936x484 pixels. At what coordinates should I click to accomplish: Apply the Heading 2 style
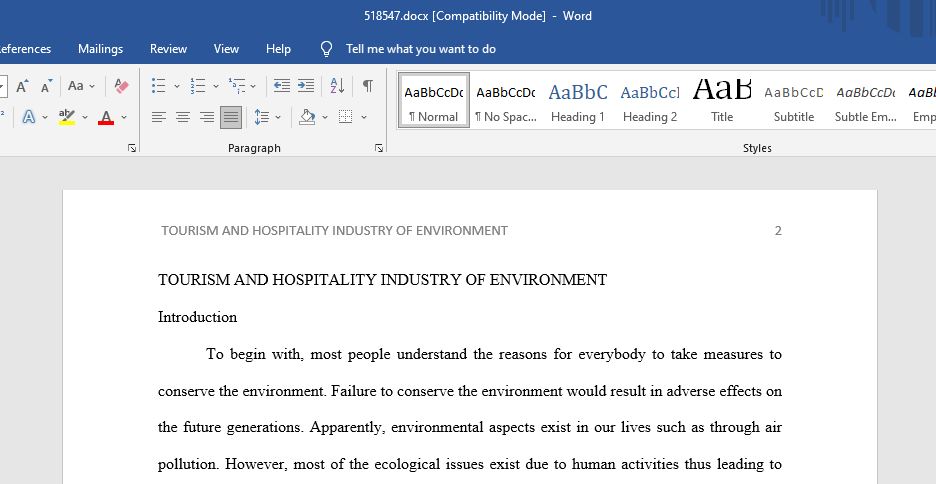[x=650, y=100]
